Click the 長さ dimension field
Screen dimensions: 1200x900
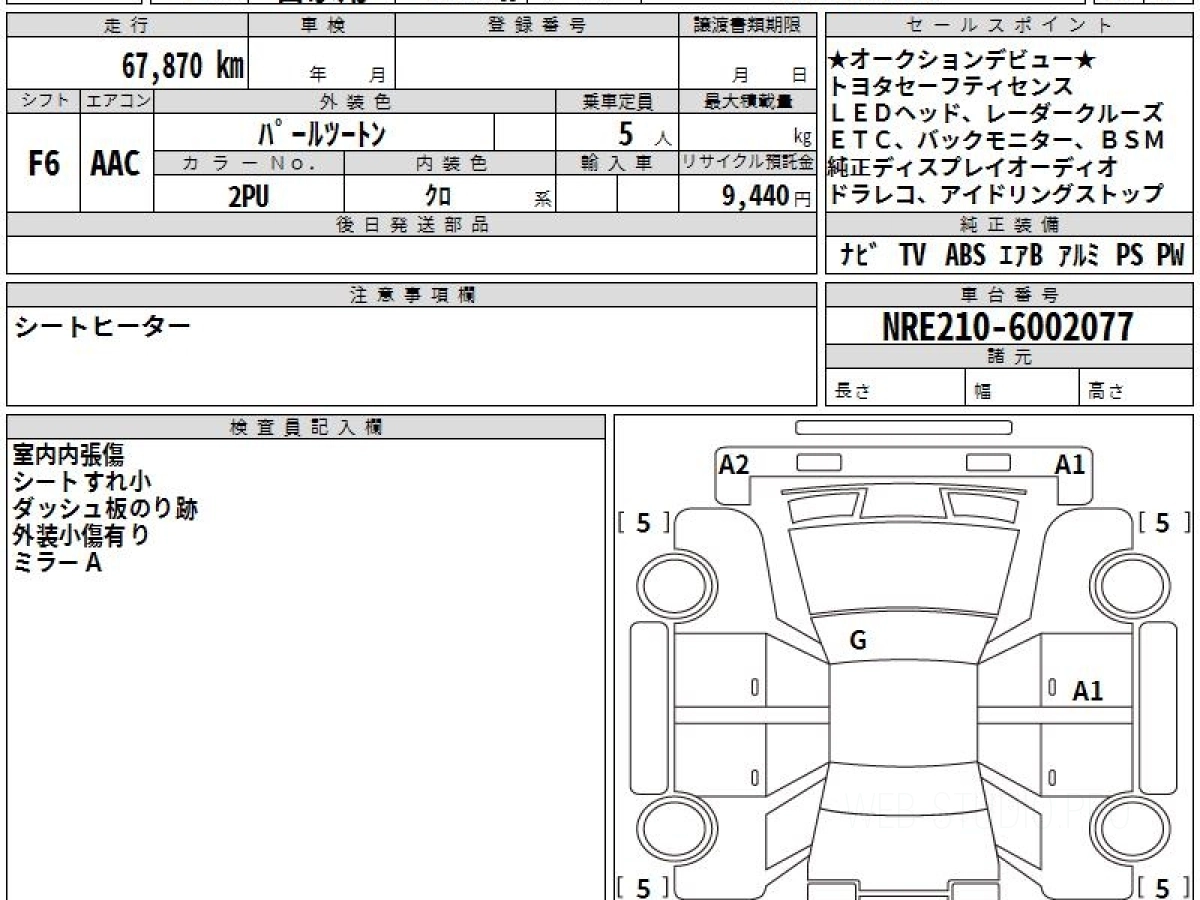pyautogui.click(x=895, y=388)
